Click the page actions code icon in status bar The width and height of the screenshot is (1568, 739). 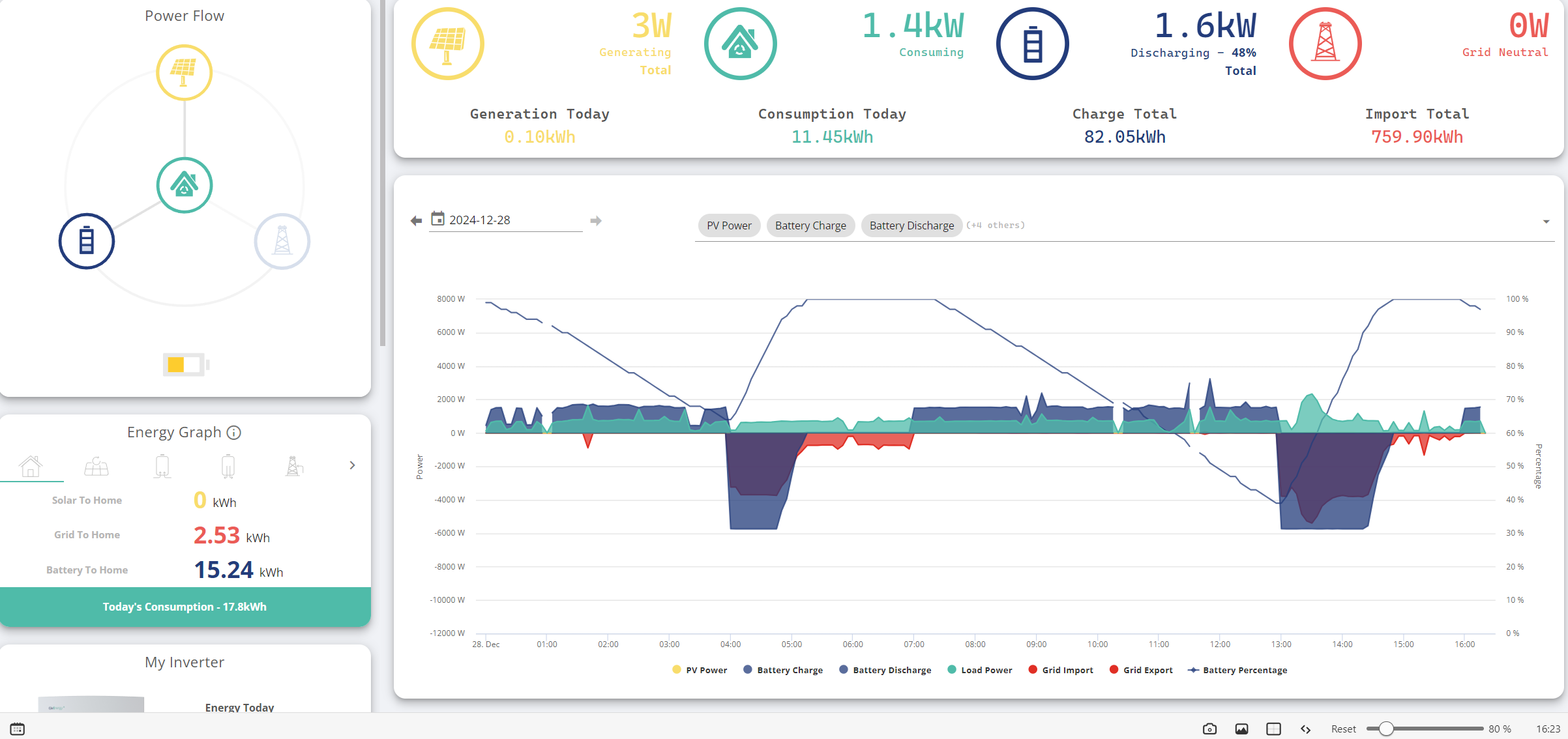[x=1305, y=729]
